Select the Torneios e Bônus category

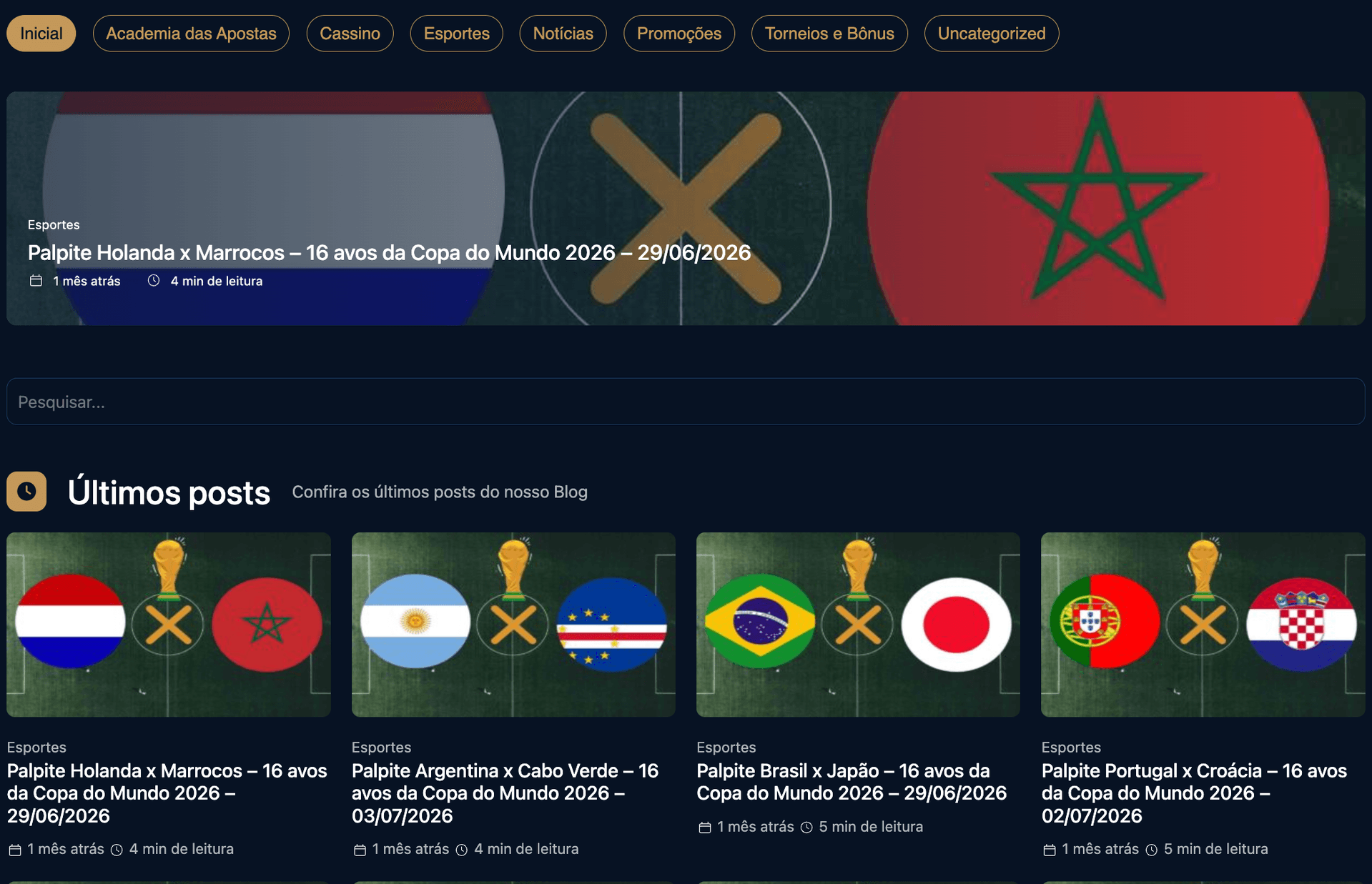click(x=829, y=34)
